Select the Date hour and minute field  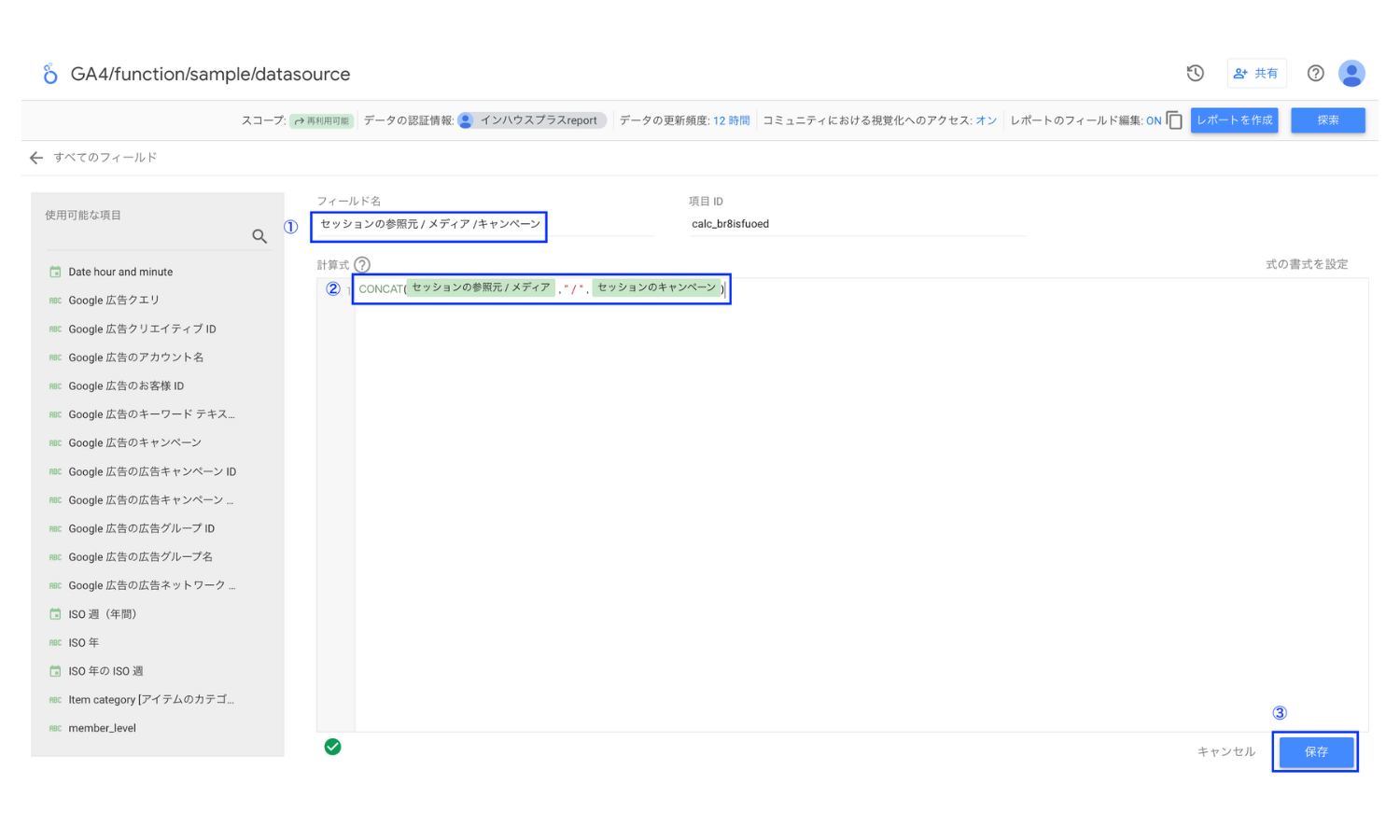120,273
